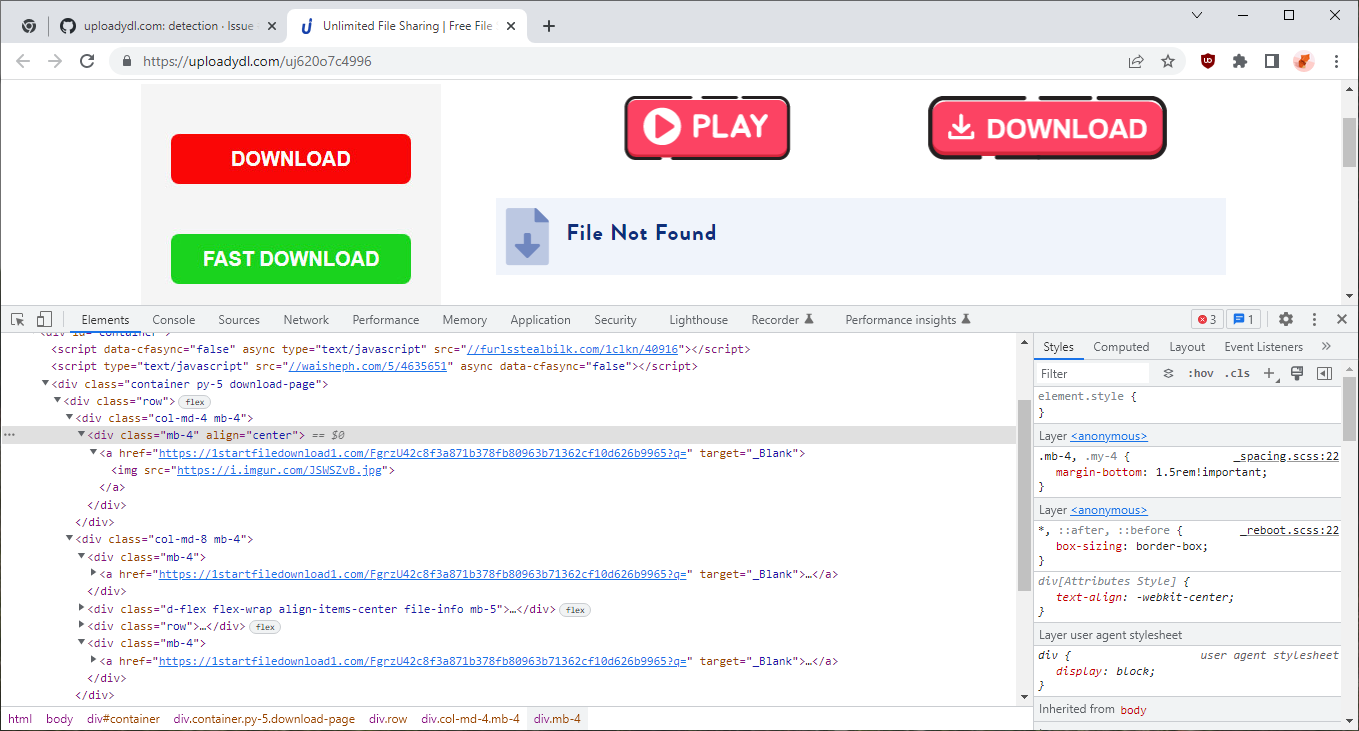The width and height of the screenshot is (1359, 731).
Task: Click the FAST DOWNLOAD button
Action: tap(290, 258)
